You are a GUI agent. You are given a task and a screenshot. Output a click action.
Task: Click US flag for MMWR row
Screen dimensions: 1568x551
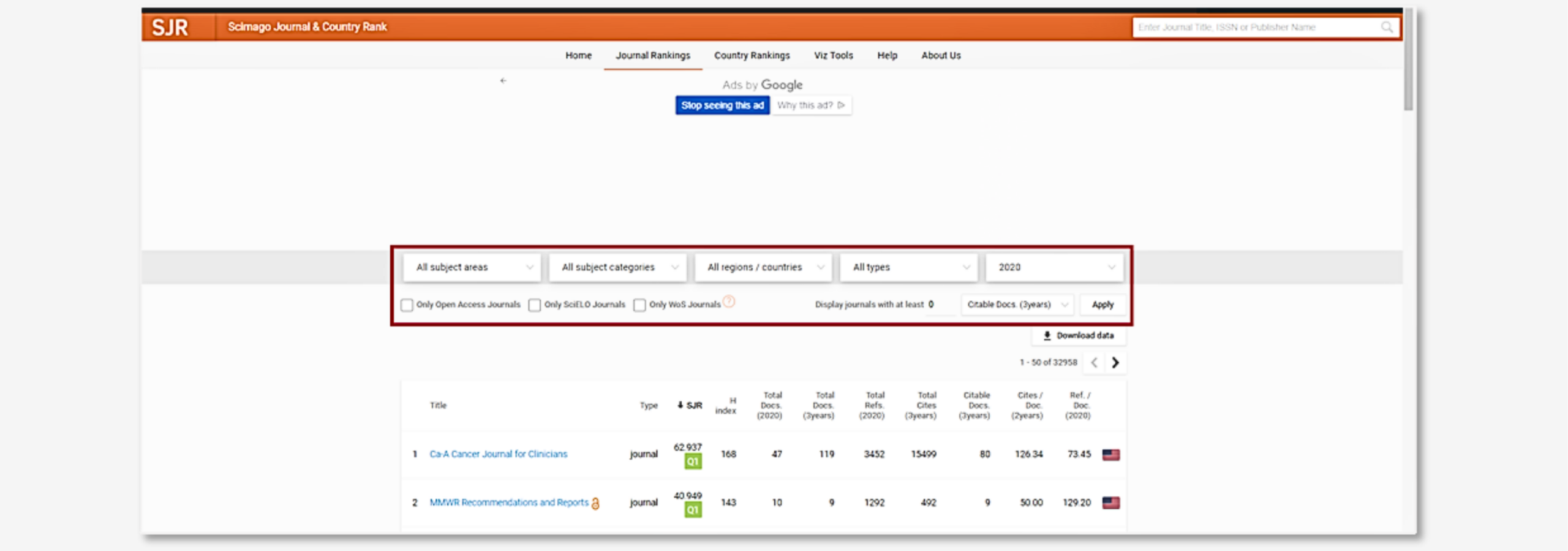point(1111,503)
